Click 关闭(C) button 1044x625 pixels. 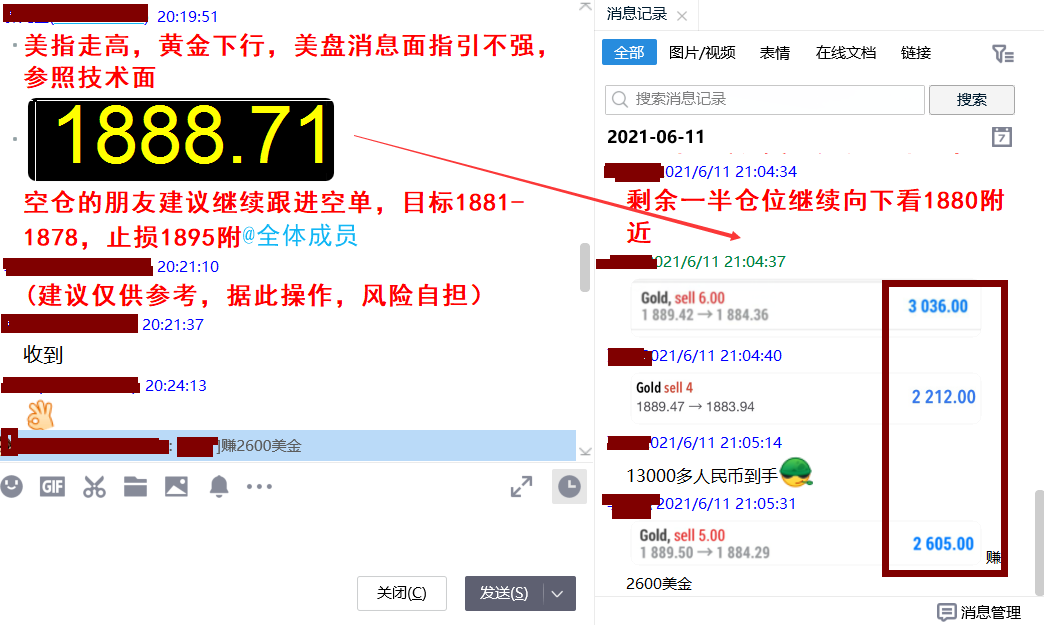tap(401, 593)
